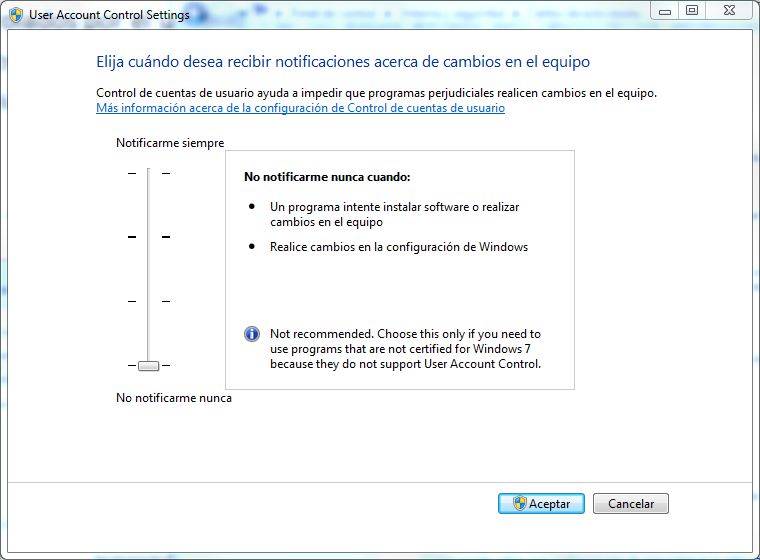
Task: Click 'Realice cambios en la configuración de Windows' text
Action: [x=399, y=247]
